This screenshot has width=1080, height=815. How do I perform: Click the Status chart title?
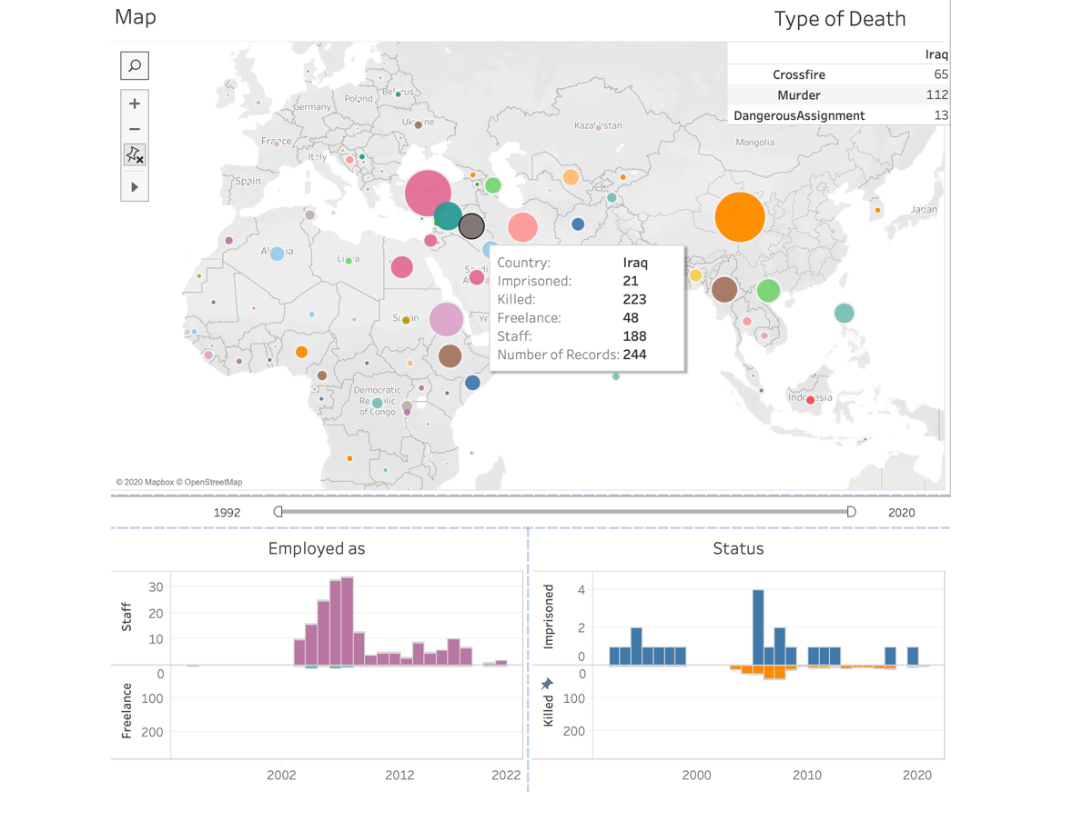click(x=738, y=548)
